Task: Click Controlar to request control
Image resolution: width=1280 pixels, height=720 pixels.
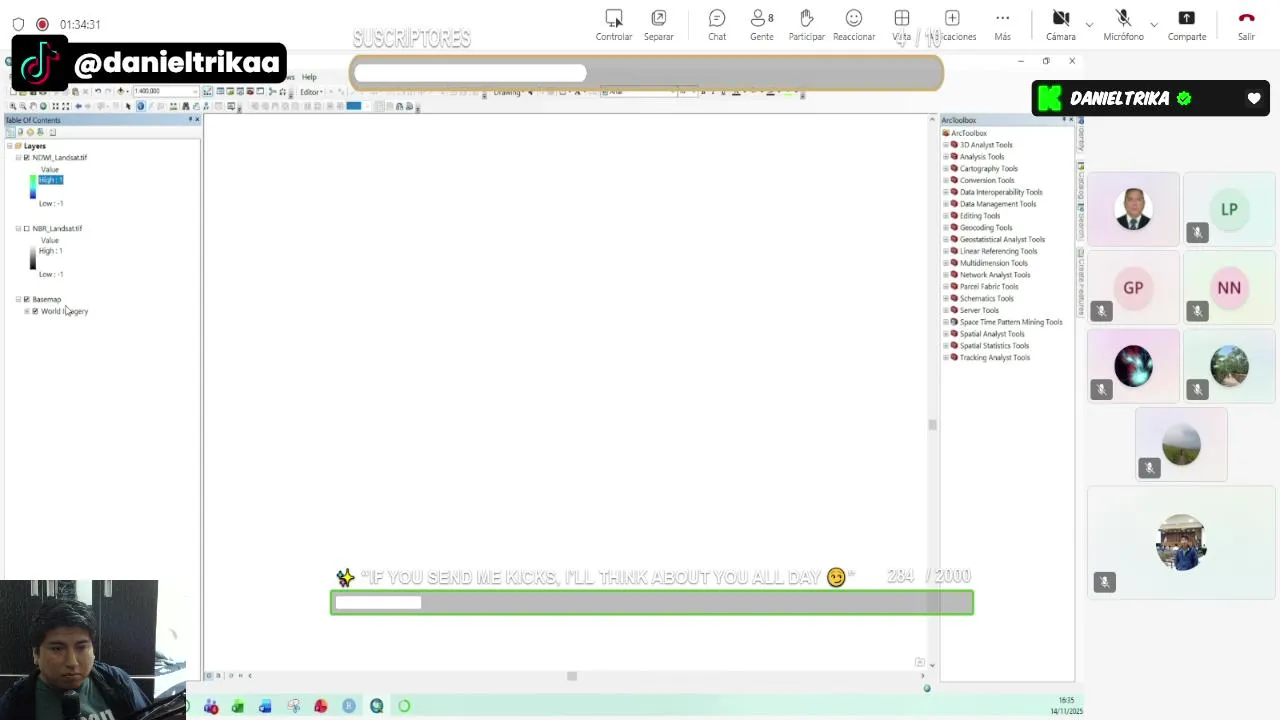Action: (614, 24)
